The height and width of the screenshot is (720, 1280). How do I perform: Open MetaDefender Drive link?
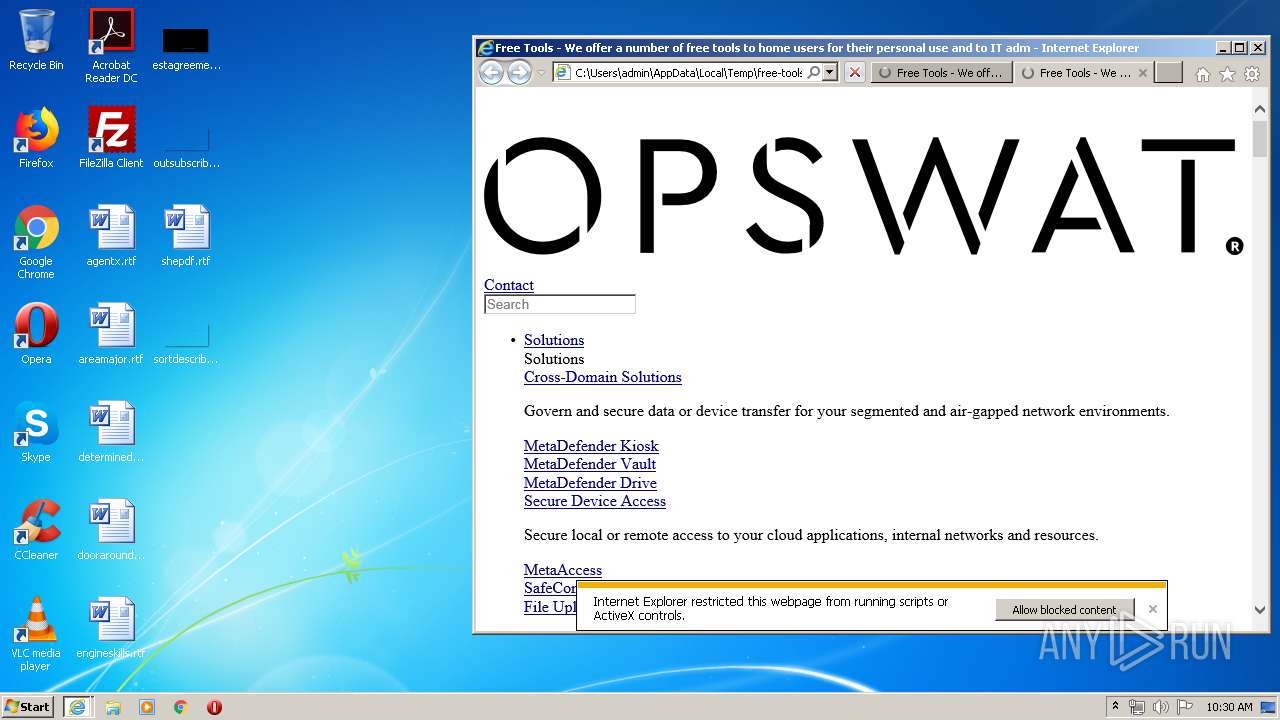pos(590,483)
